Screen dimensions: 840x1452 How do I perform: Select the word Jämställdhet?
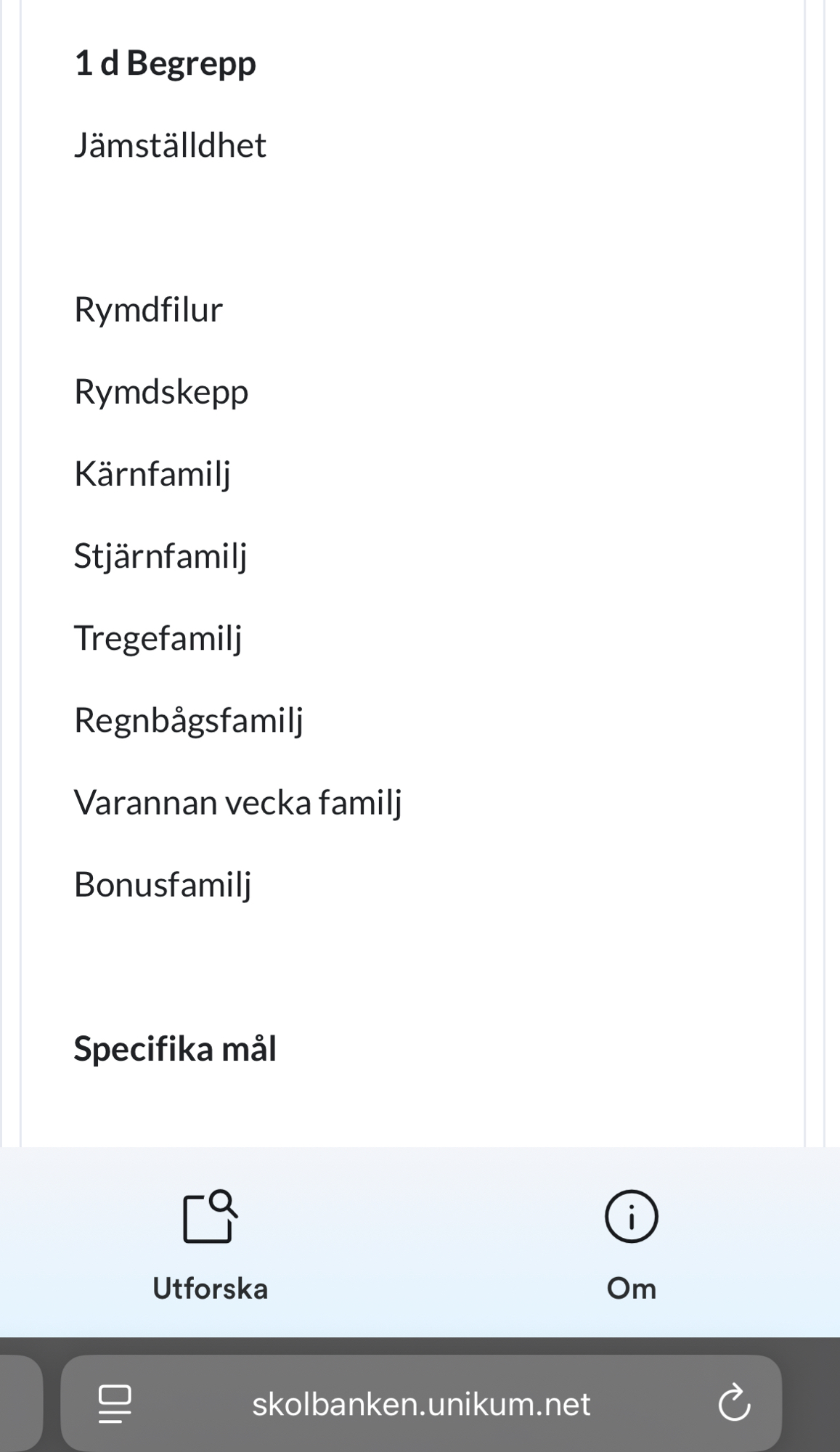coord(171,145)
